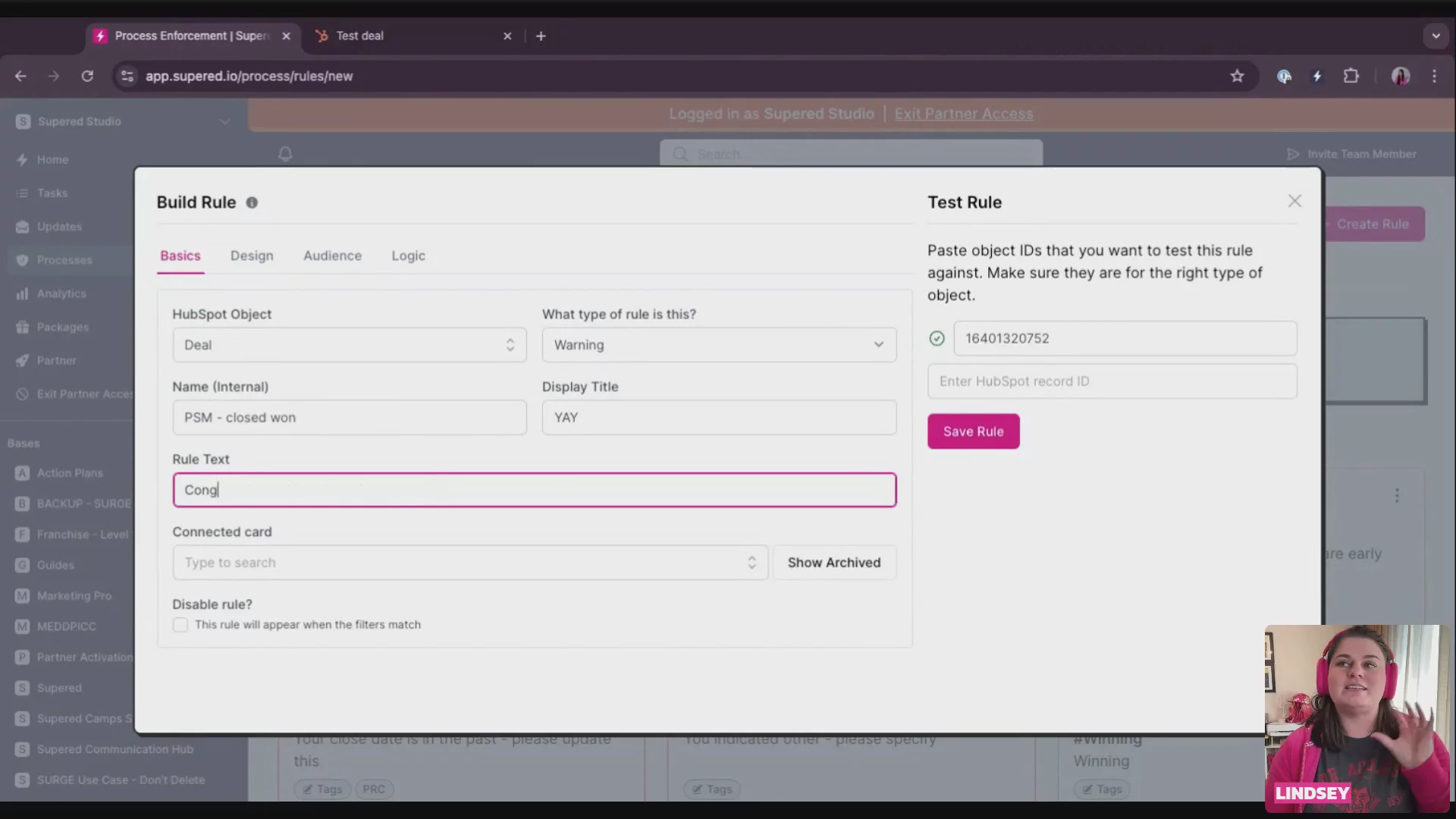Click the notification bell icon
This screenshot has height=819, width=1456.
click(x=285, y=154)
